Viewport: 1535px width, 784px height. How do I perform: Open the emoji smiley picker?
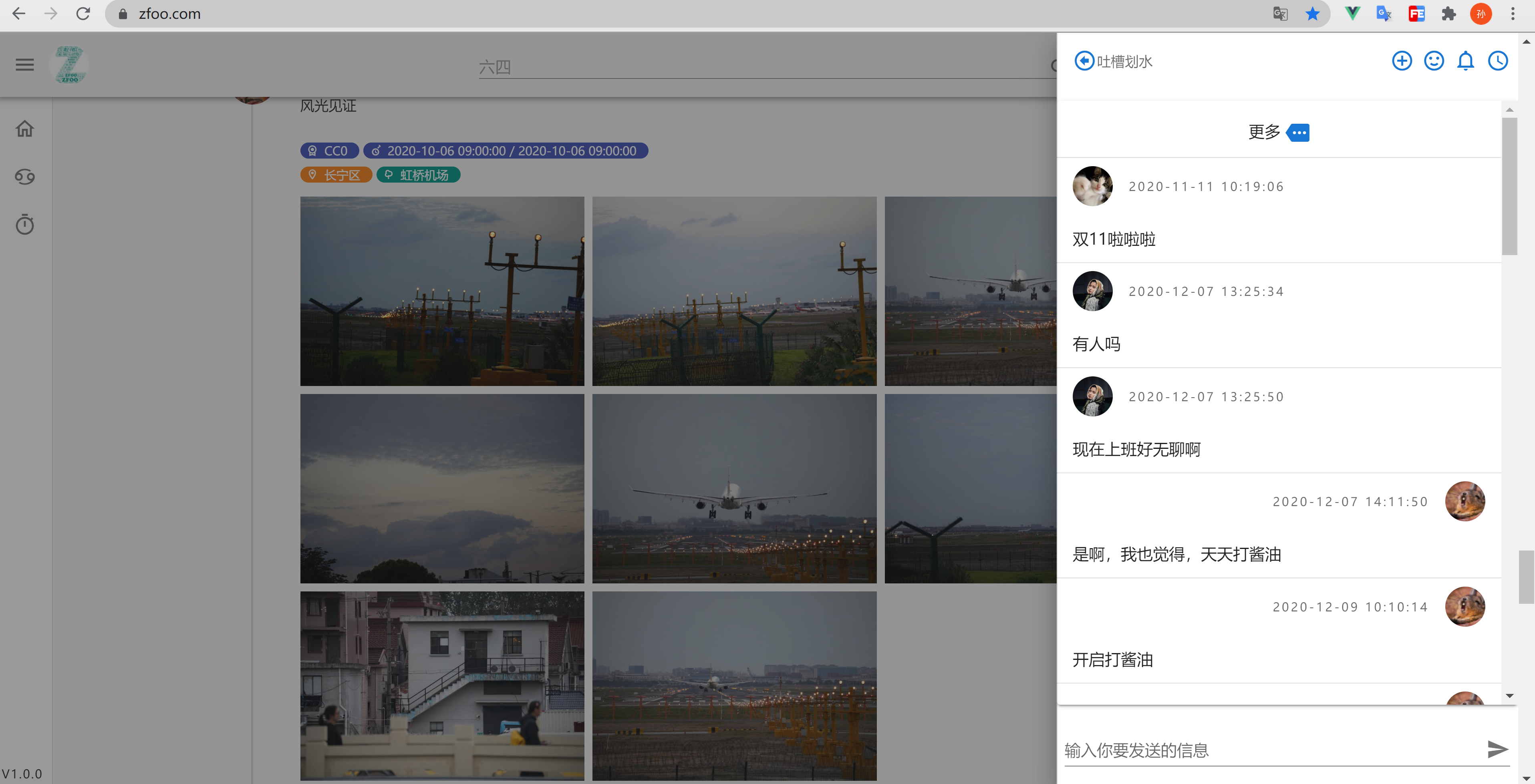(1434, 61)
